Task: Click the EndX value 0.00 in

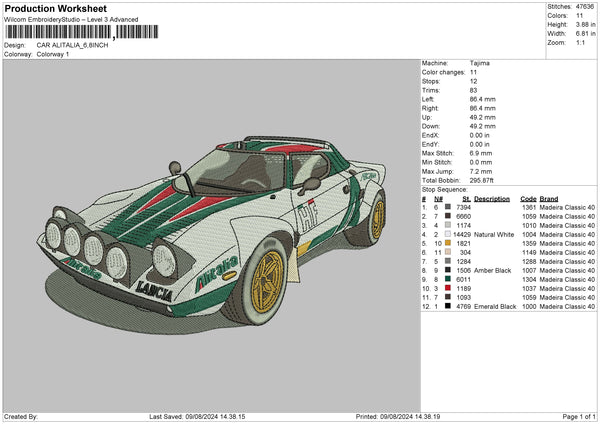Action: [479, 135]
